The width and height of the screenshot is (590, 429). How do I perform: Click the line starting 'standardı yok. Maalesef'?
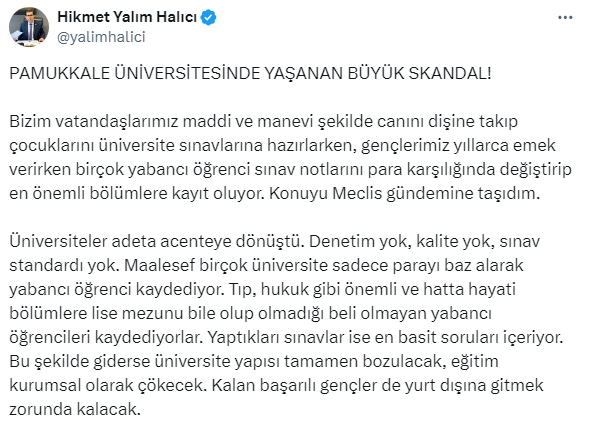tap(266, 265)
